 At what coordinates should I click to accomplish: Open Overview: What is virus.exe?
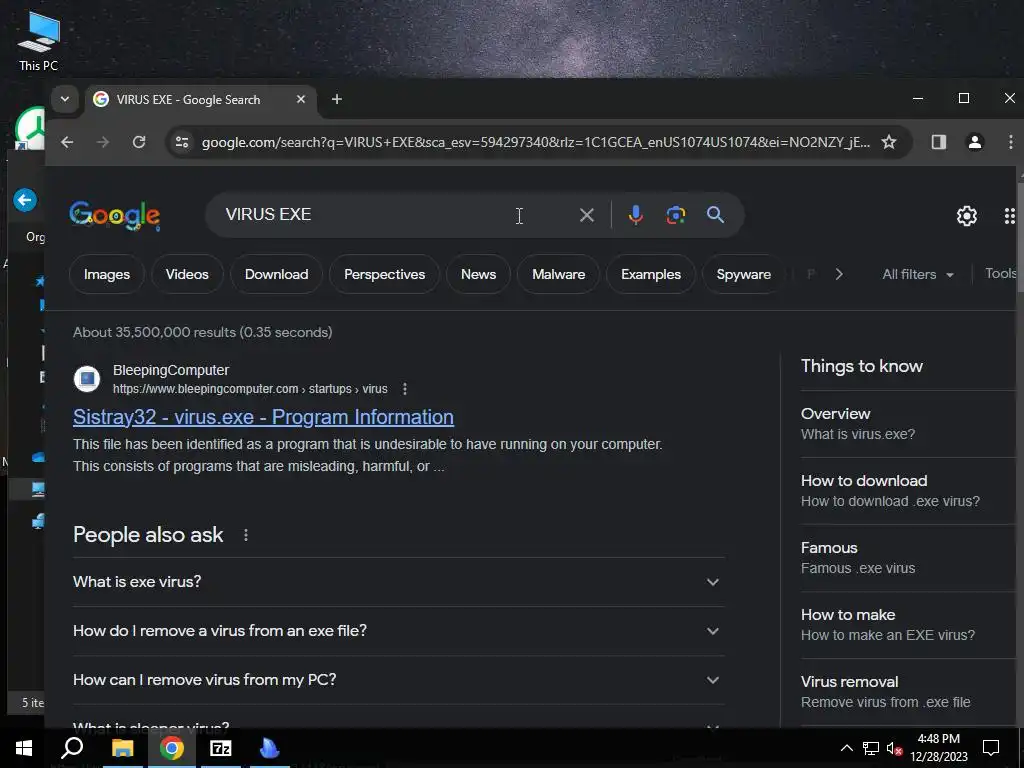(908, 424)
